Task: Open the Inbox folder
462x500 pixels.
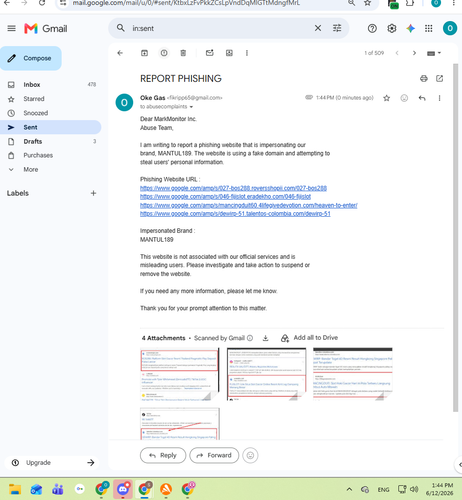Action: coord(51,85)
